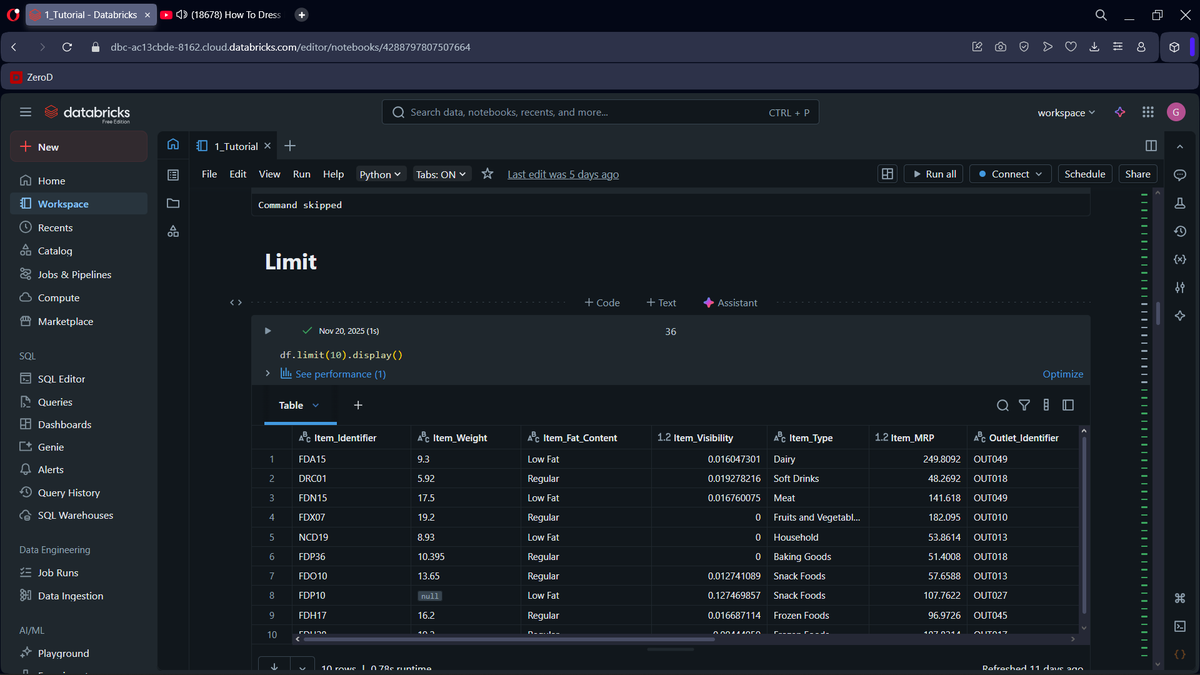The width and height of the screenshot is (1200, 675).
Task: Sort by the Item_Identifier column header
Action: coord(345,438)
